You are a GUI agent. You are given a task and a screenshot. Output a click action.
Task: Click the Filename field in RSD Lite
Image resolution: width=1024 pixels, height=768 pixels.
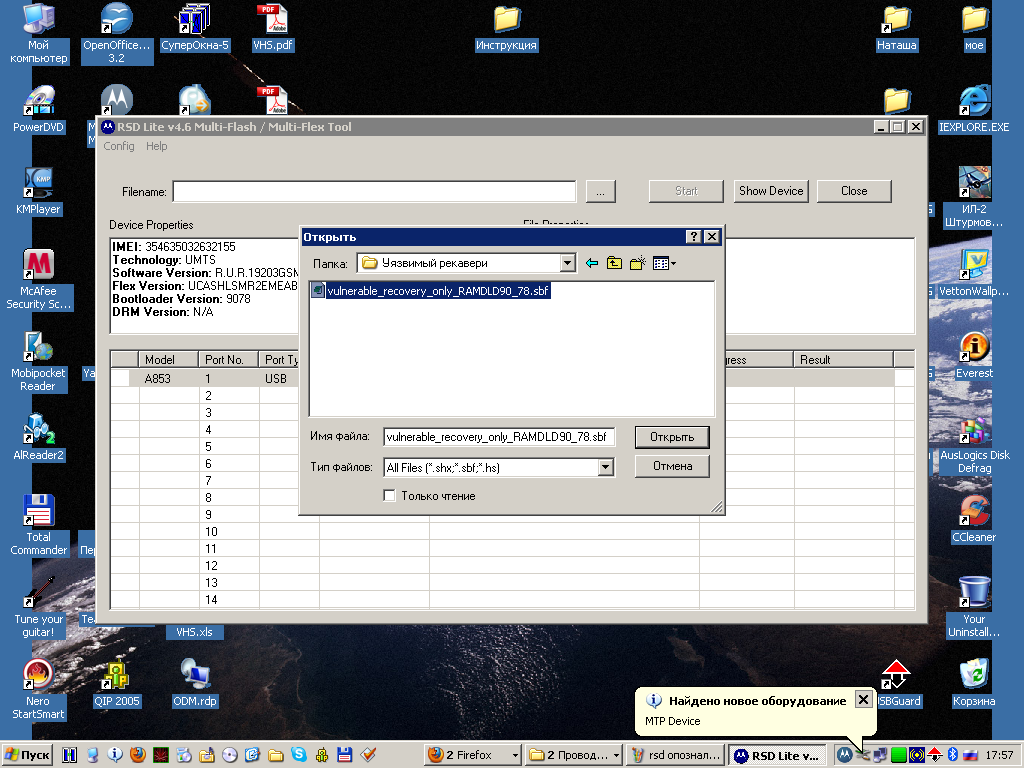tap(374, 191)
